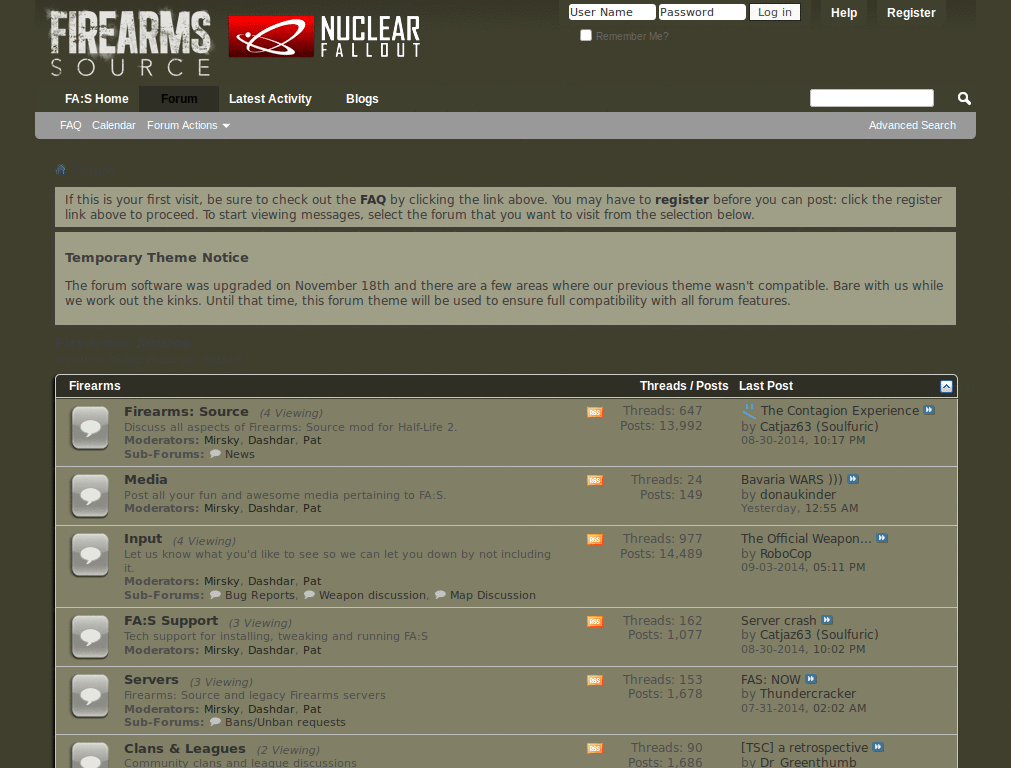1024x768 pixels.
Task: Open RSS feed for Clans & Leagues forum
Action: coord(594,748)
